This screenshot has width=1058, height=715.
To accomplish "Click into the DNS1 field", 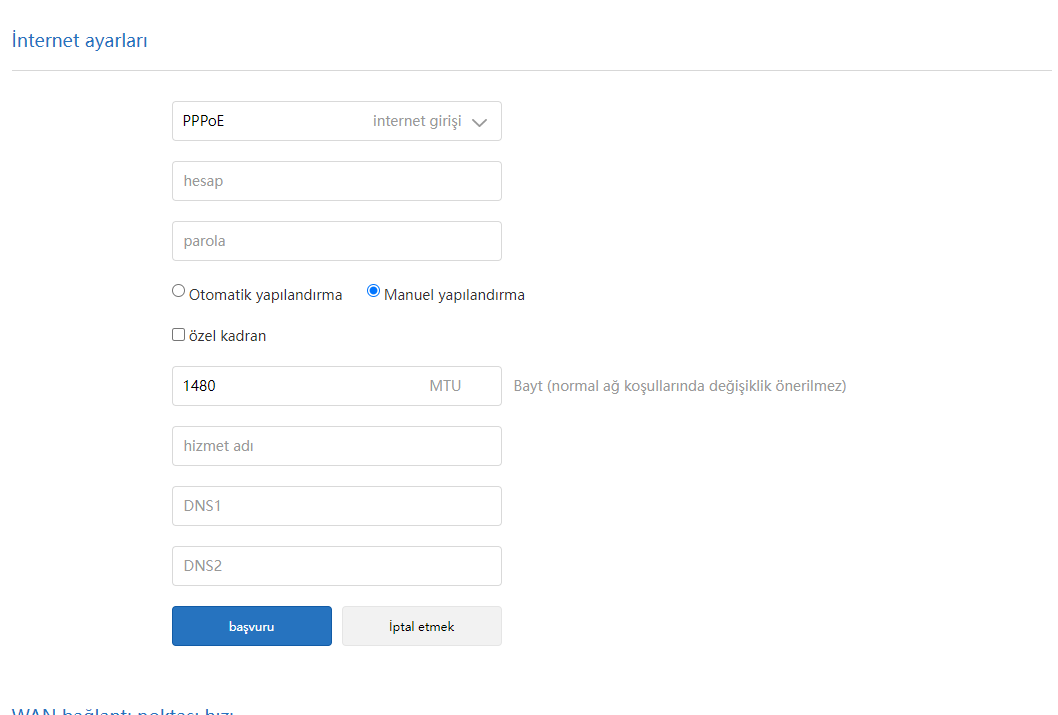I will pos(337,506).
